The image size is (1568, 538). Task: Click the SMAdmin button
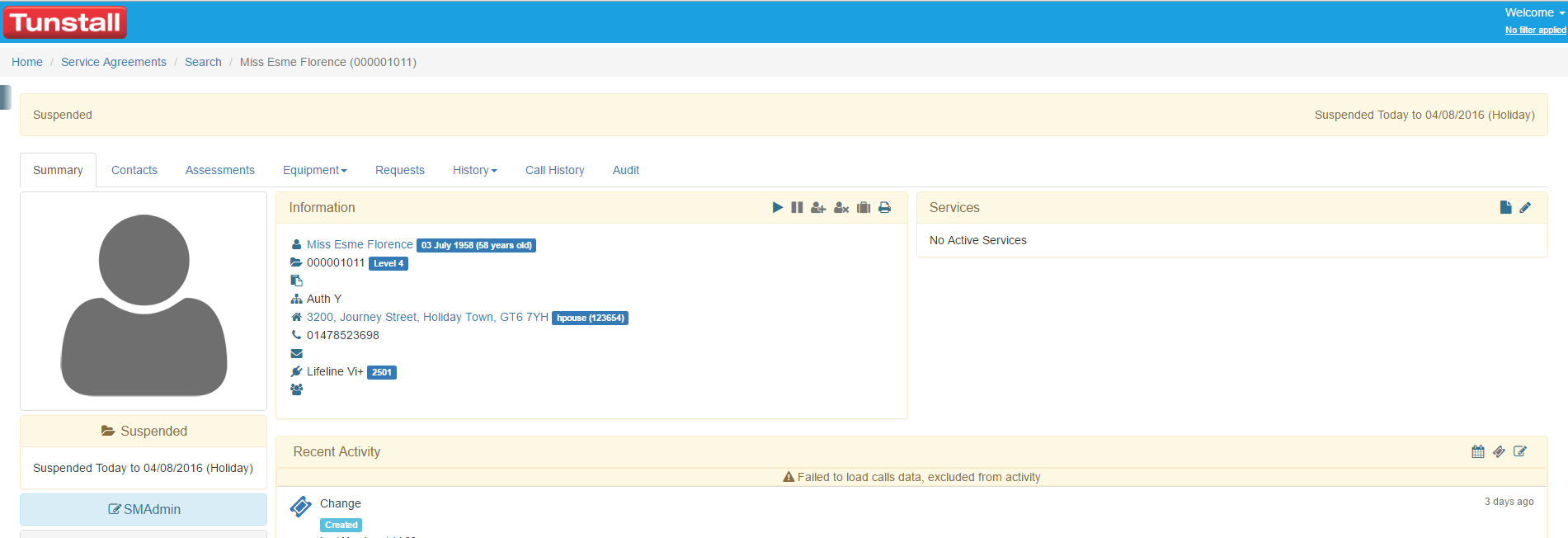coord(144,510)
